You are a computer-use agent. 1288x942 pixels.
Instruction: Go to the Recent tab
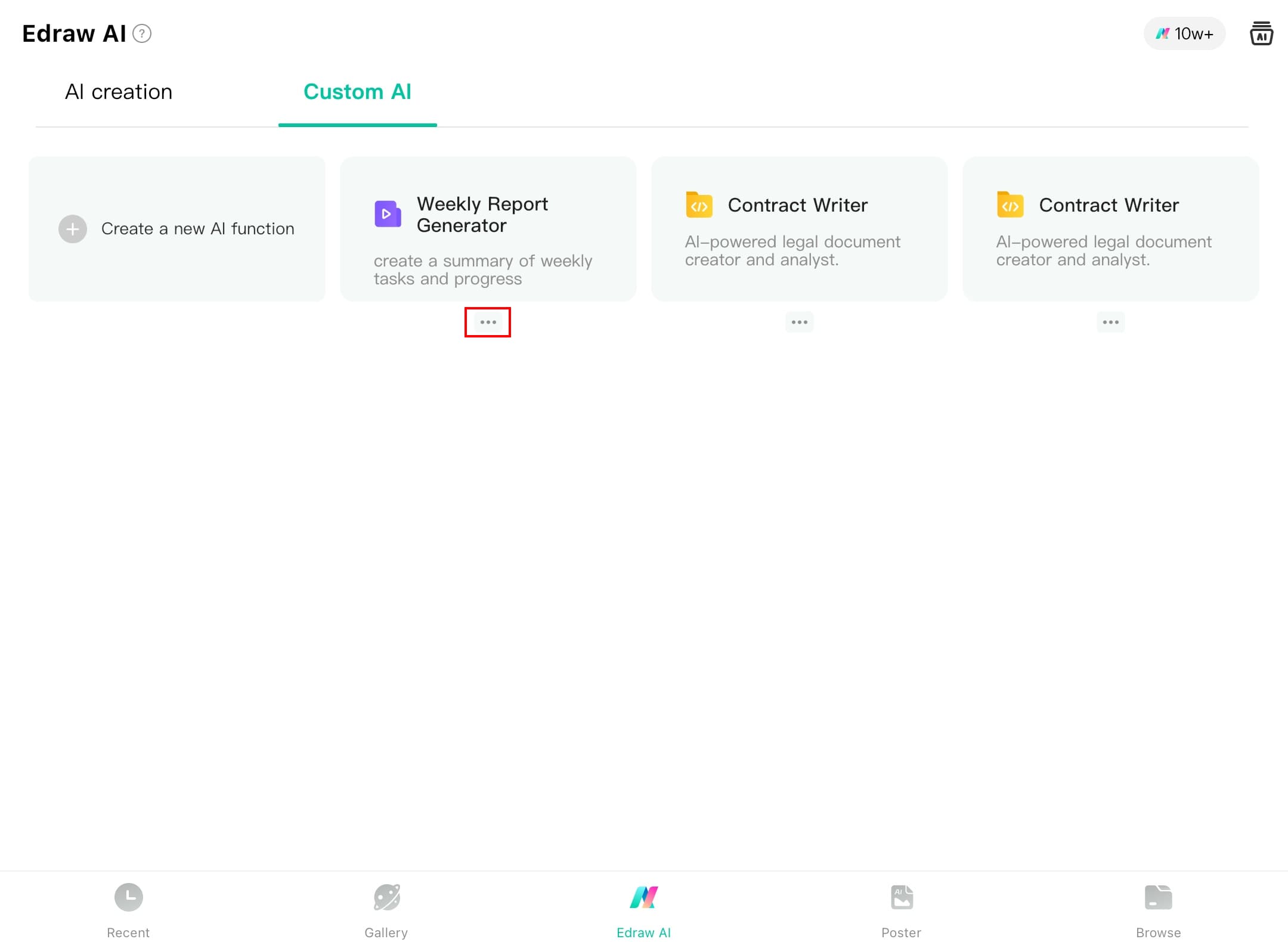128,910
